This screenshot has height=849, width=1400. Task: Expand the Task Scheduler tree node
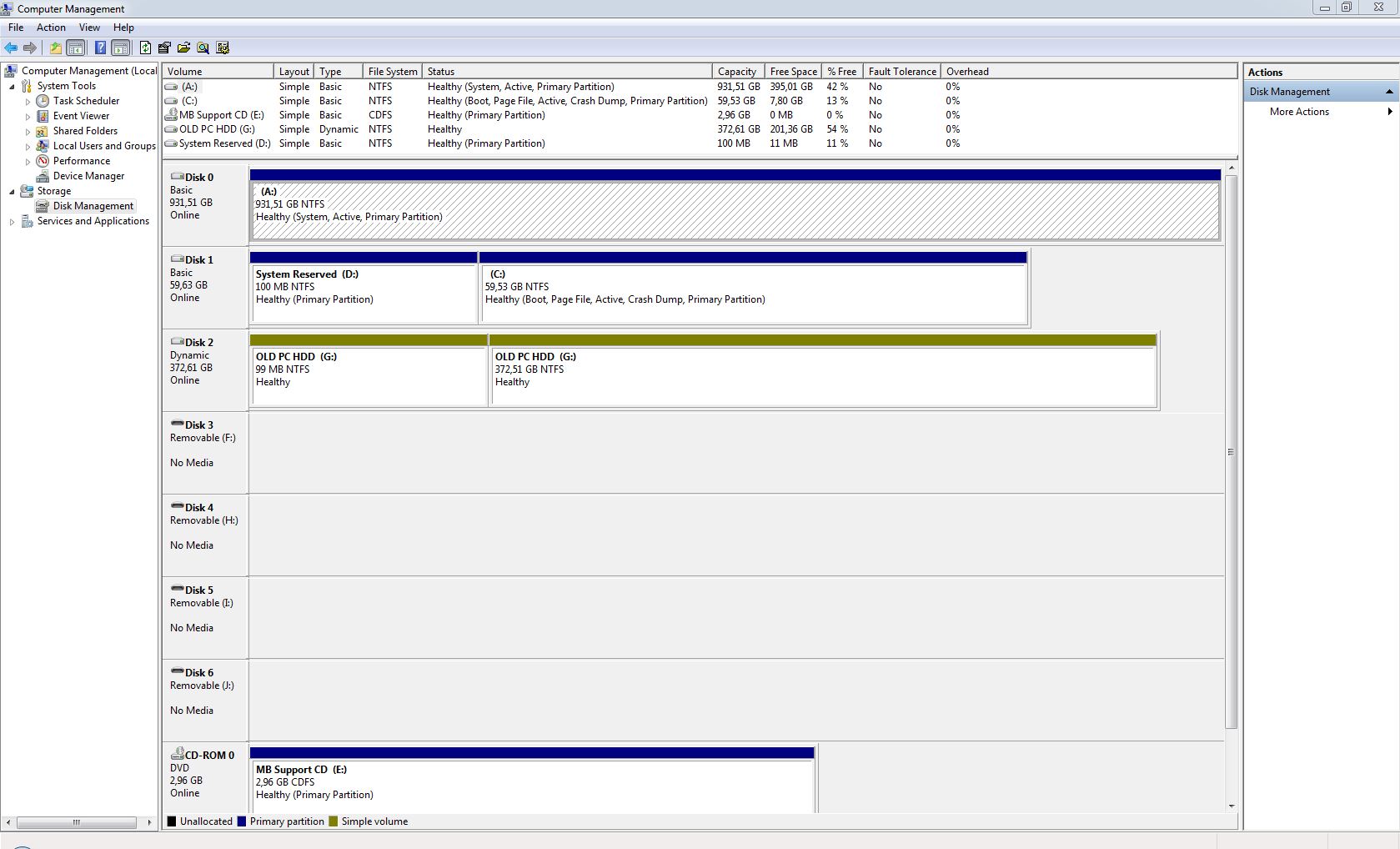[x=28, y=102]
